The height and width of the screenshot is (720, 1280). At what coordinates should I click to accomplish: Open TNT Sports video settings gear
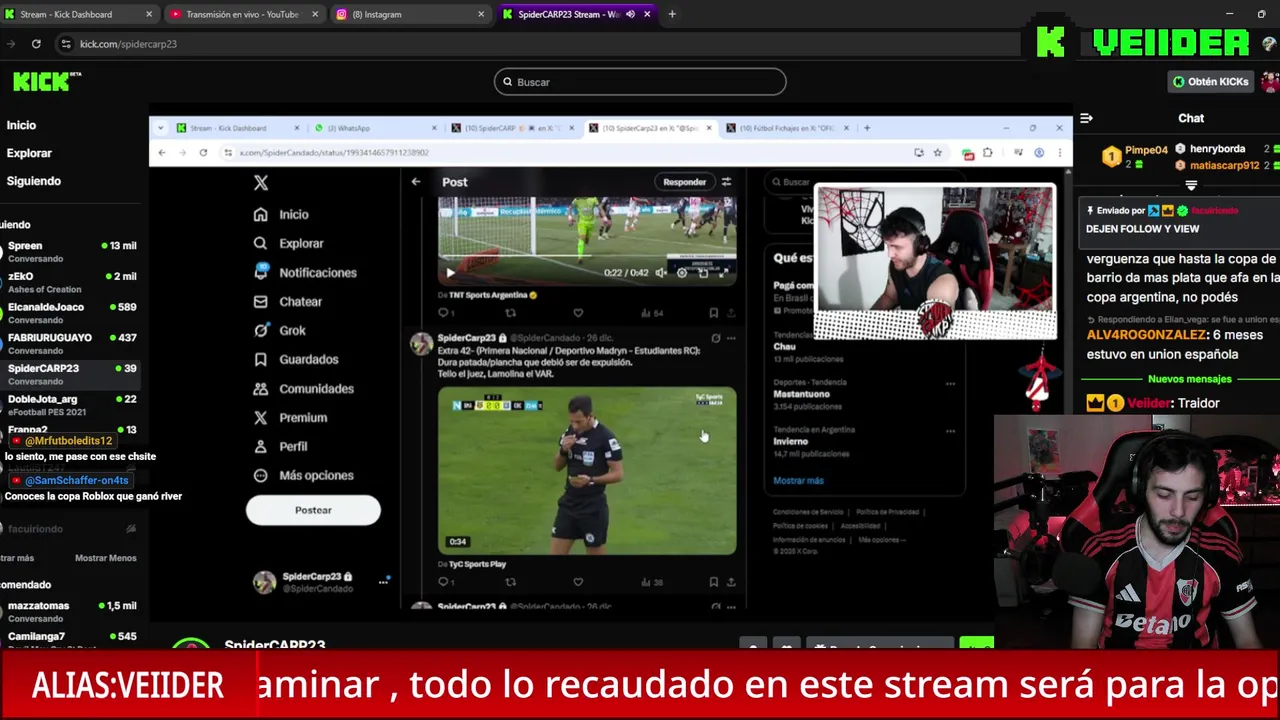682,272
